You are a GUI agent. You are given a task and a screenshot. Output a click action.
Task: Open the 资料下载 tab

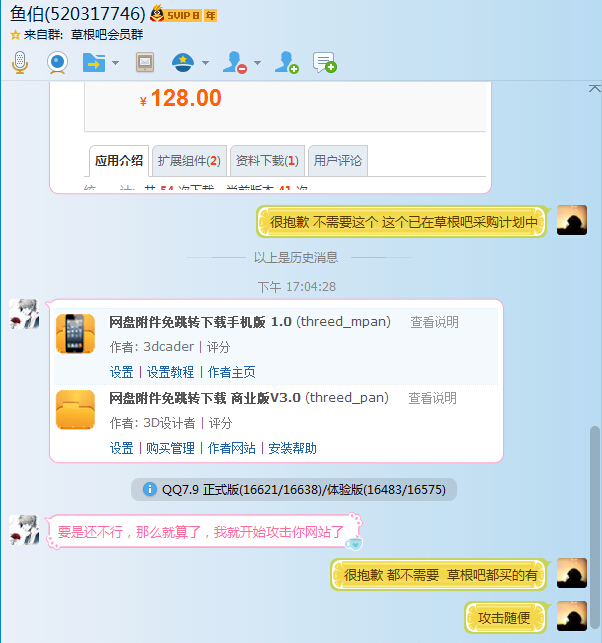point(266,160)
